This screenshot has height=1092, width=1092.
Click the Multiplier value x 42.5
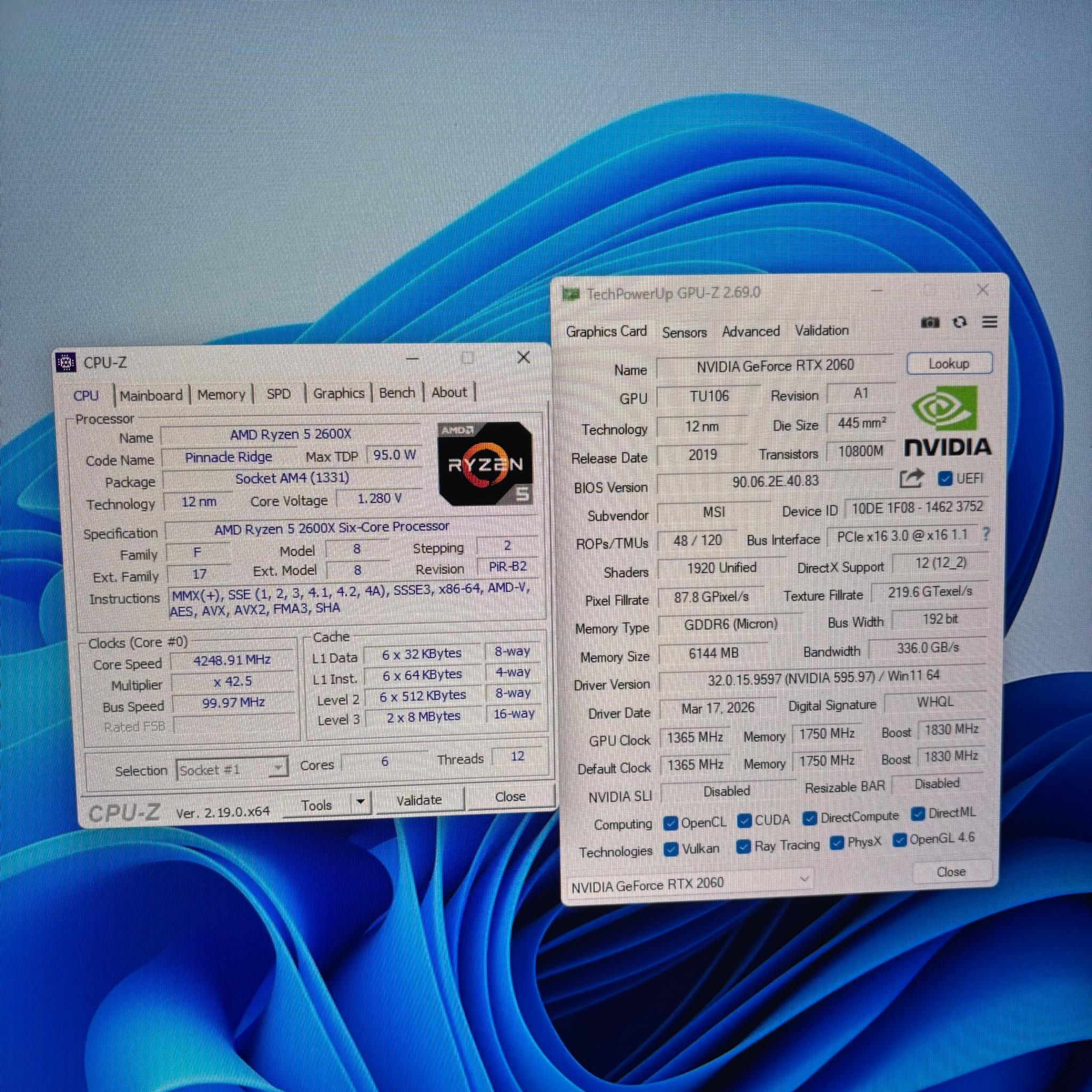point(232,681)
